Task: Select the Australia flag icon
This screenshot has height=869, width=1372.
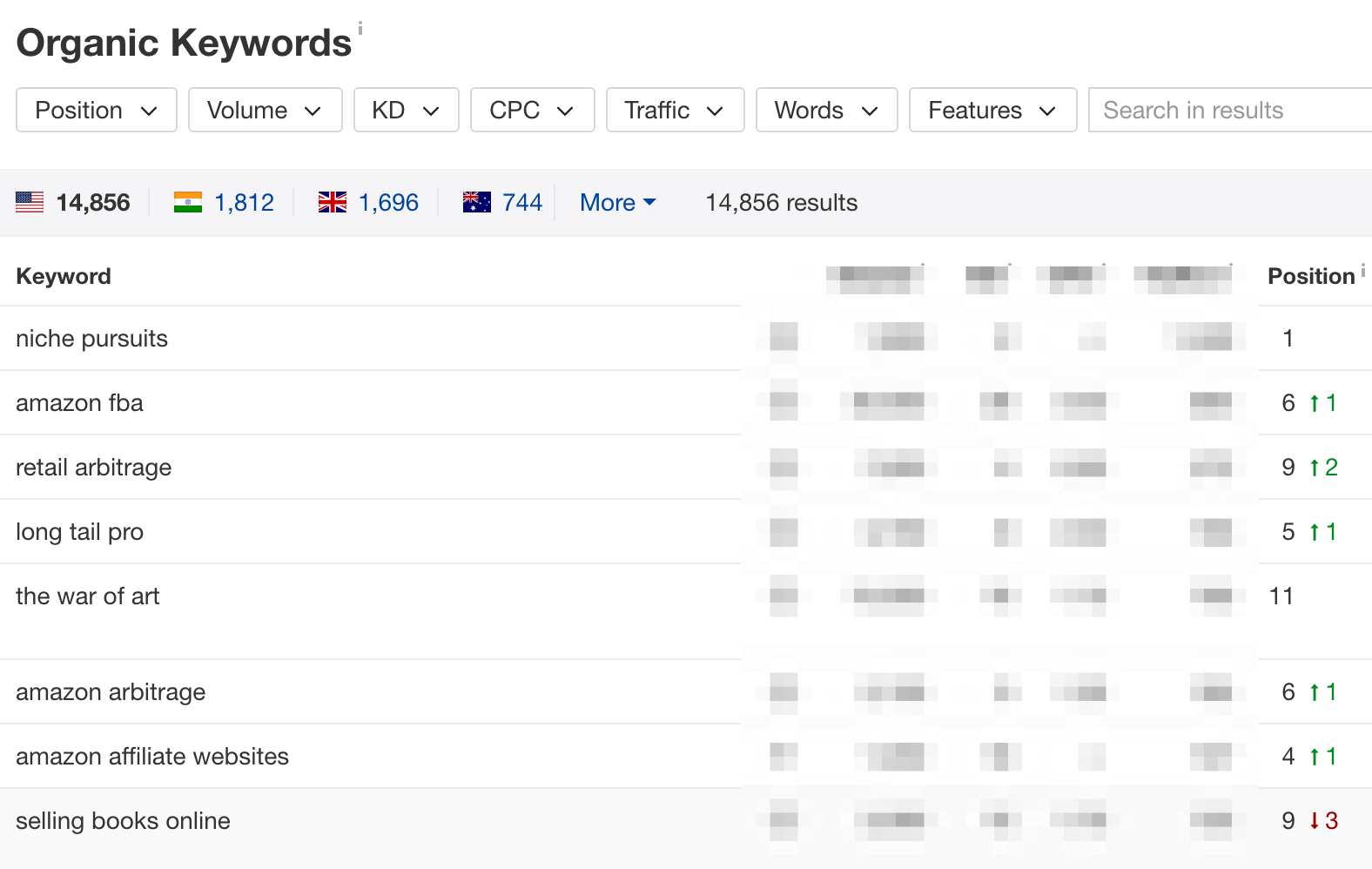Action: point(477,202)
